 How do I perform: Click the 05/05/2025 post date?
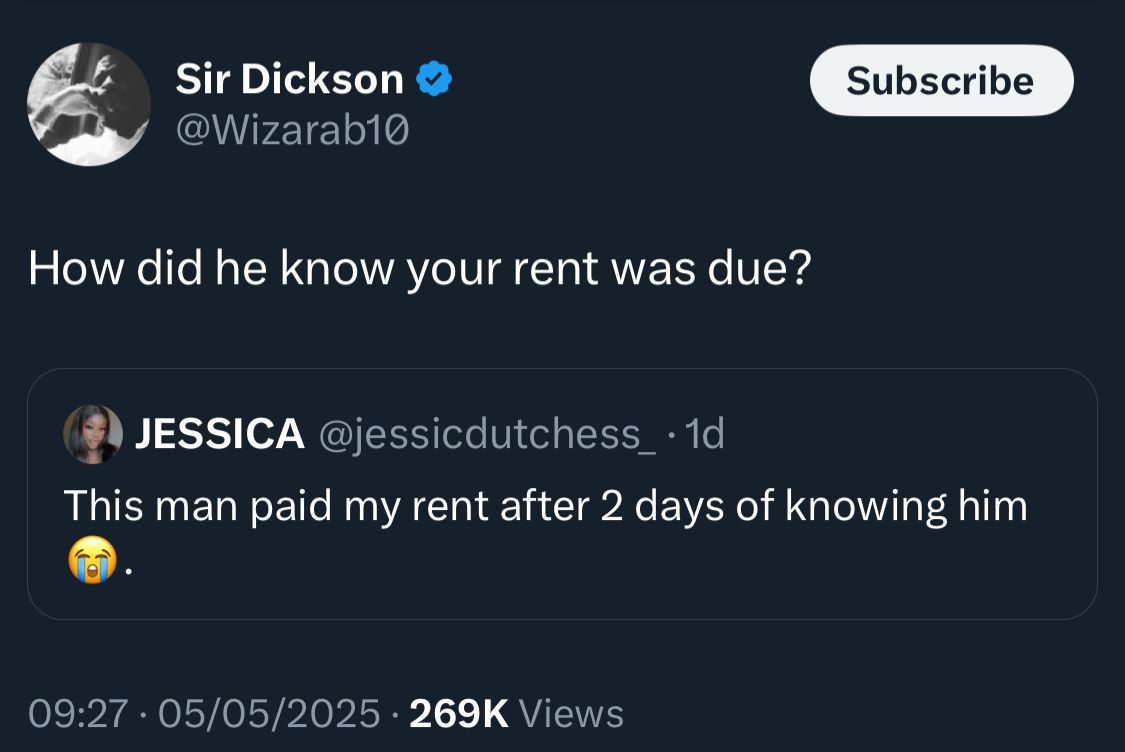click(269, 713)
